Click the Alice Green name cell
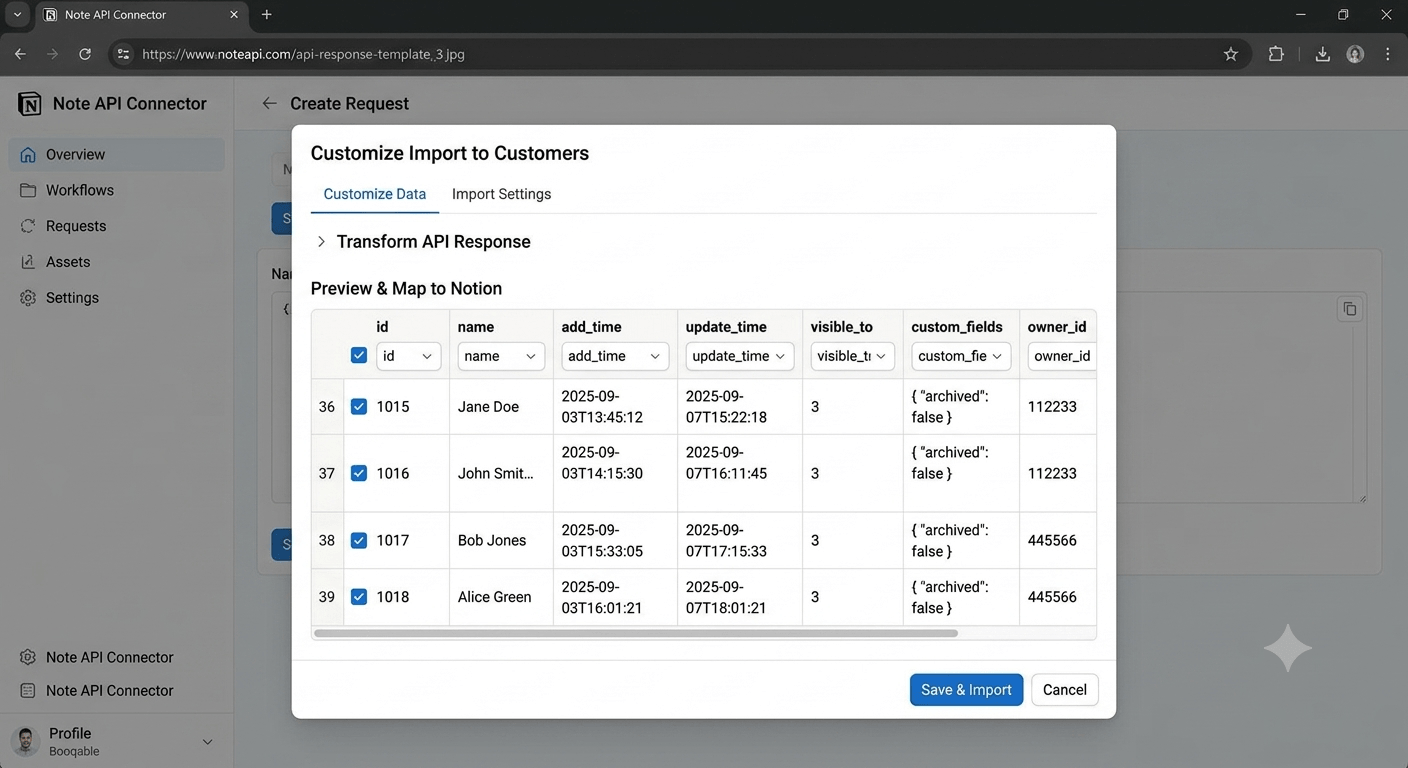Viewport: 1408px width, 768px height. (501, 597)
